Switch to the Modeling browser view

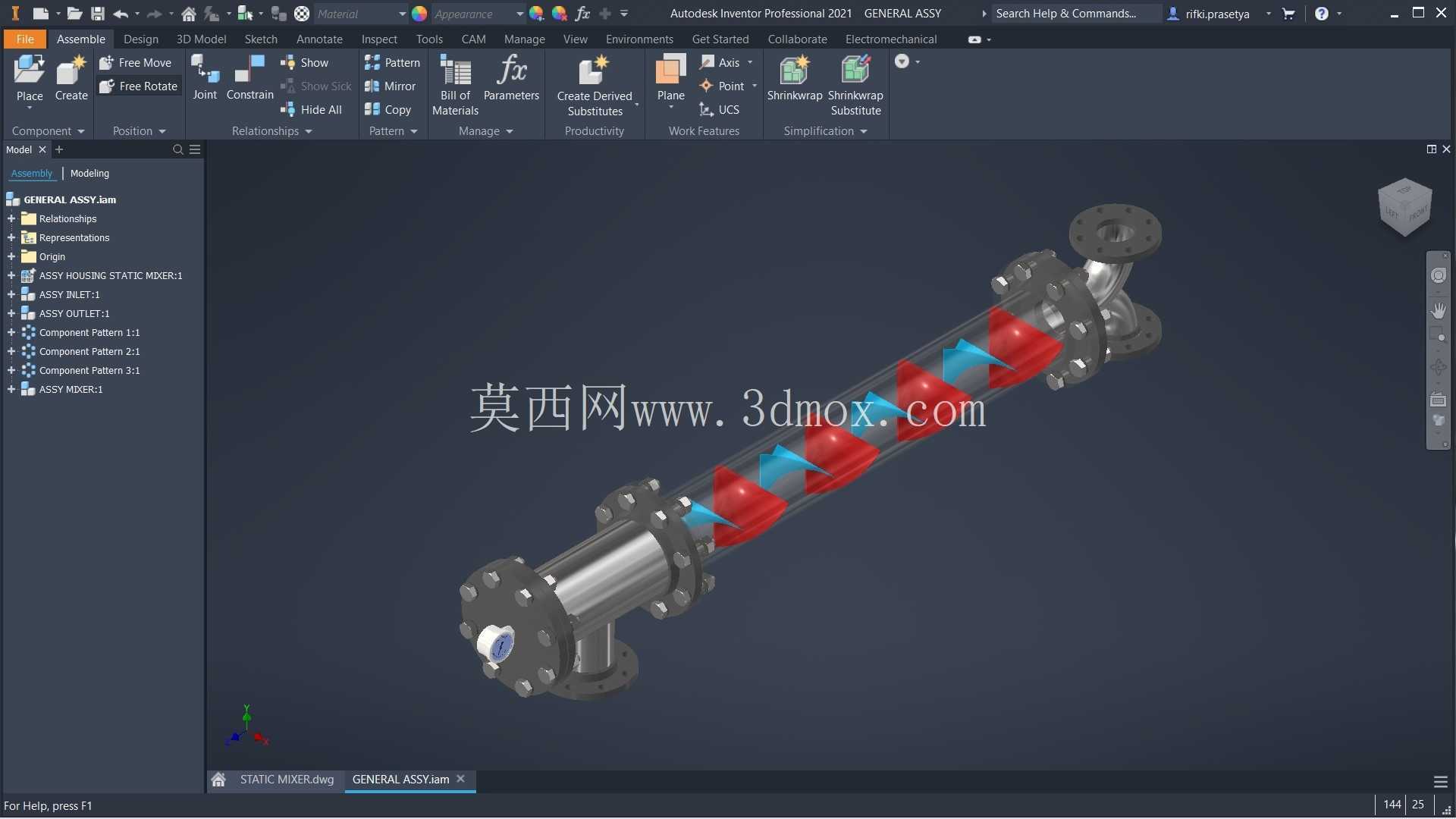[x=89, y=173]
